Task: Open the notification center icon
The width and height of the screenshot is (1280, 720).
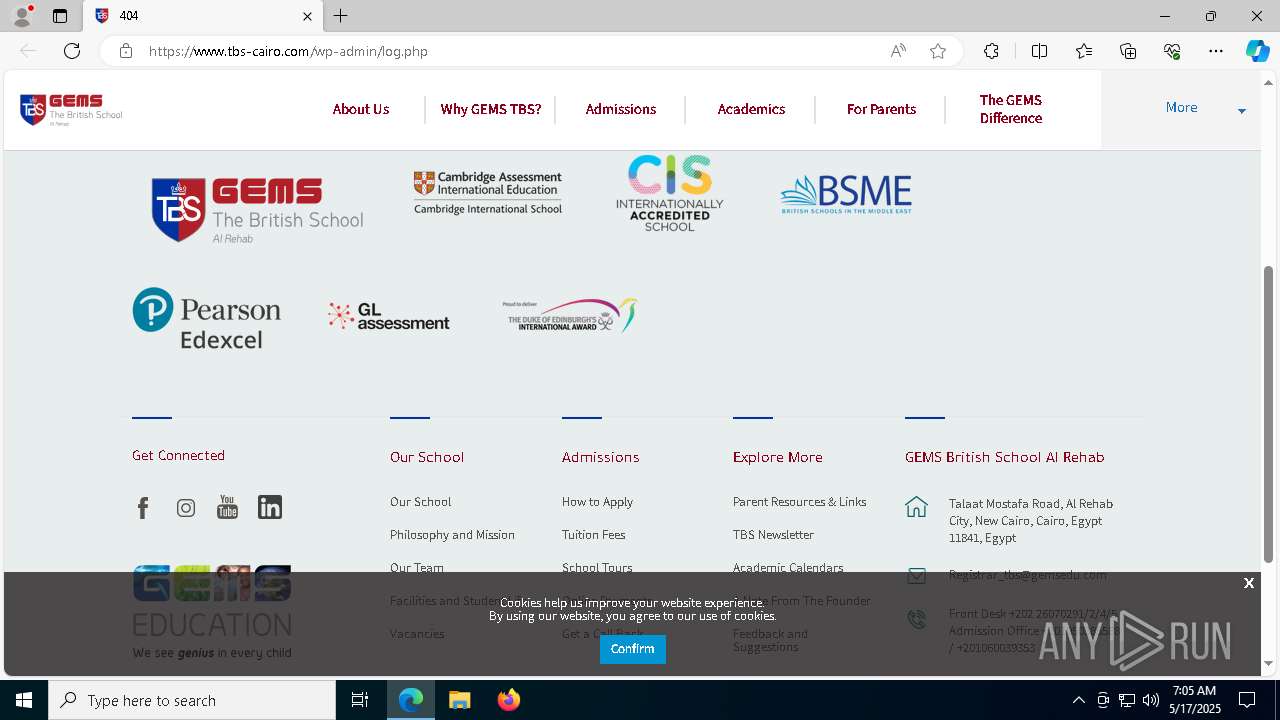Action: pos(1247,700)
